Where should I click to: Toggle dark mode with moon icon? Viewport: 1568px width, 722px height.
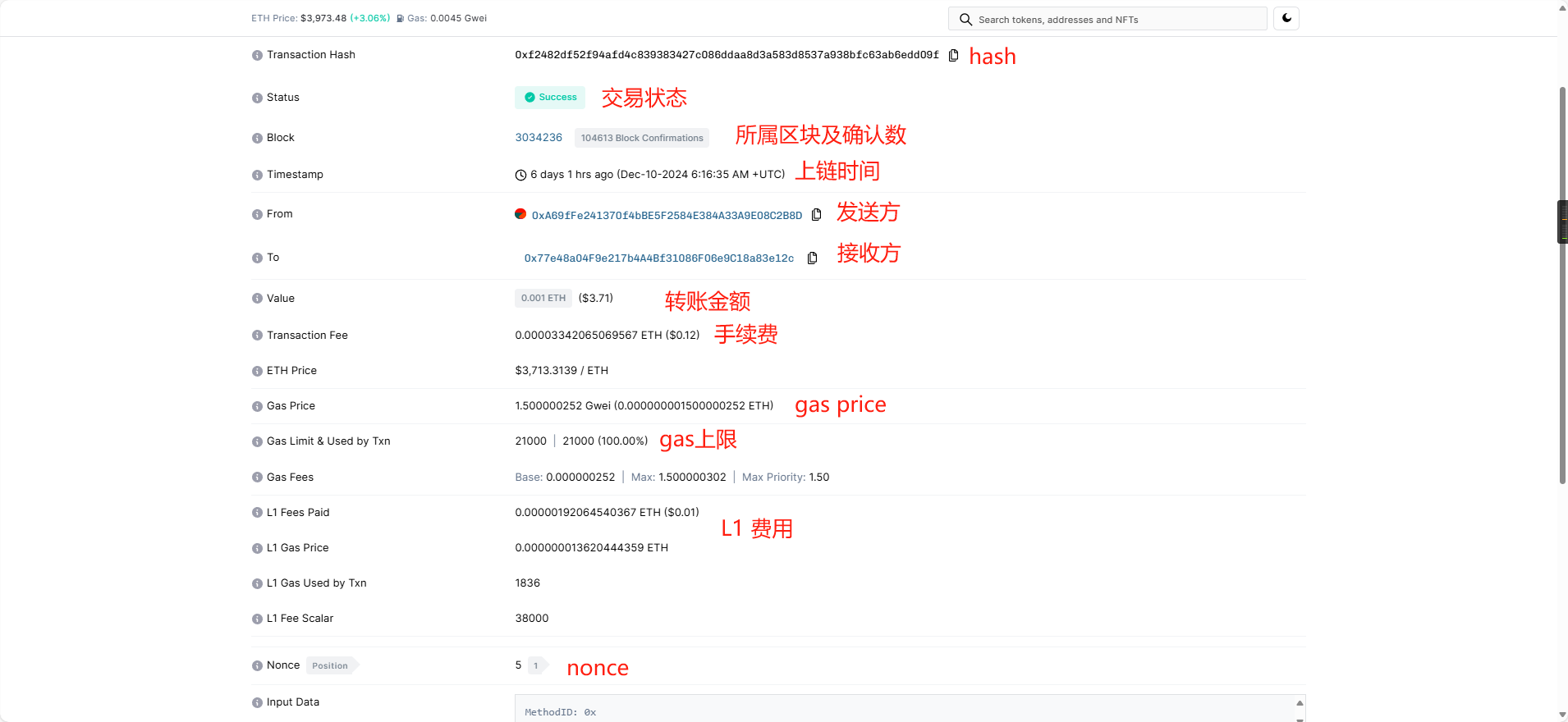[1286, 18]
